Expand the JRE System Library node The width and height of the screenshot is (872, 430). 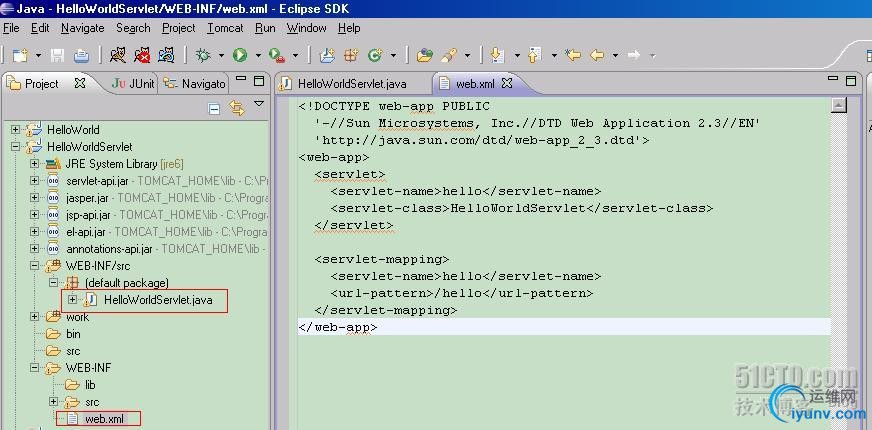coord(34,164)
